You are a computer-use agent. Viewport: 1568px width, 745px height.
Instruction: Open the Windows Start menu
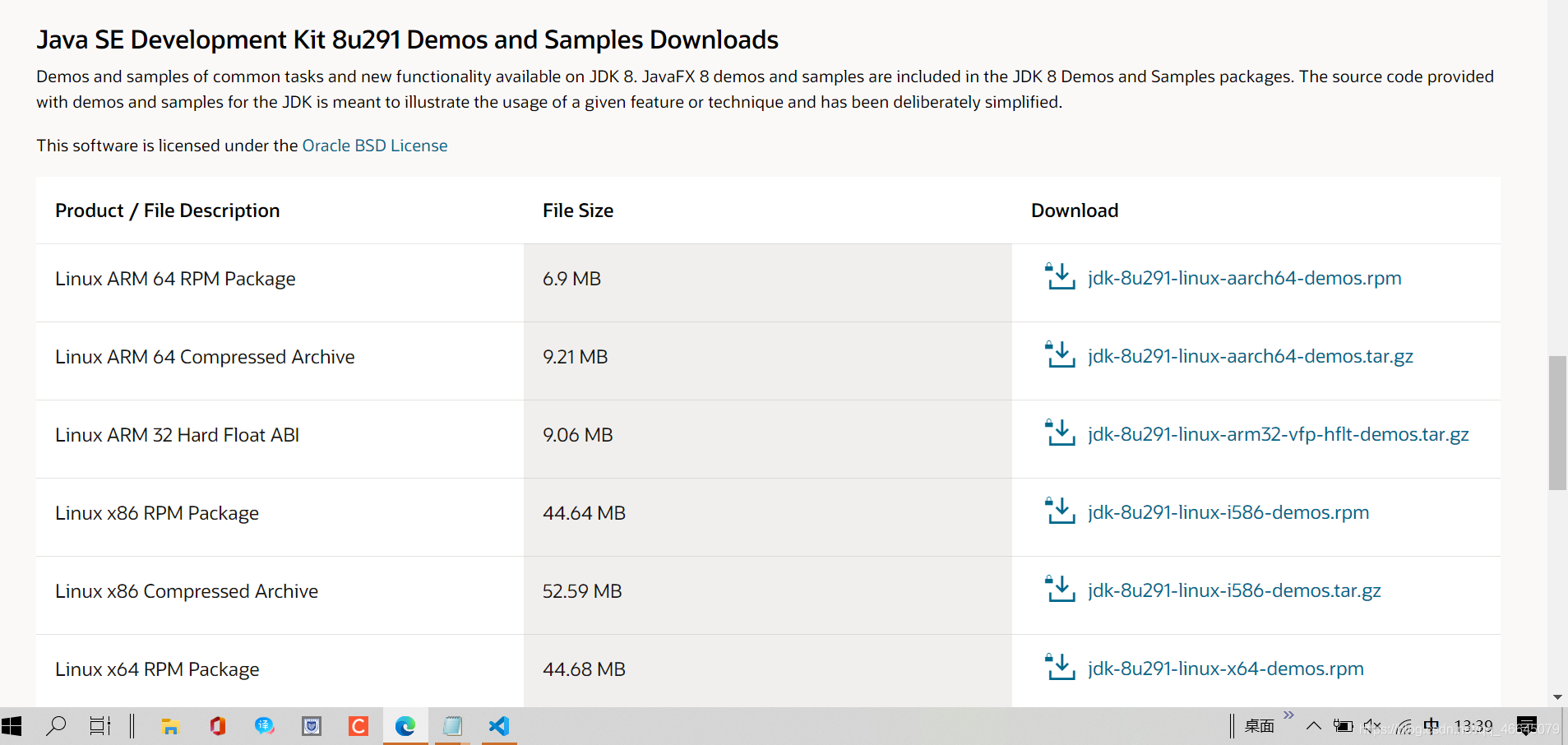[x=12, y=726]
